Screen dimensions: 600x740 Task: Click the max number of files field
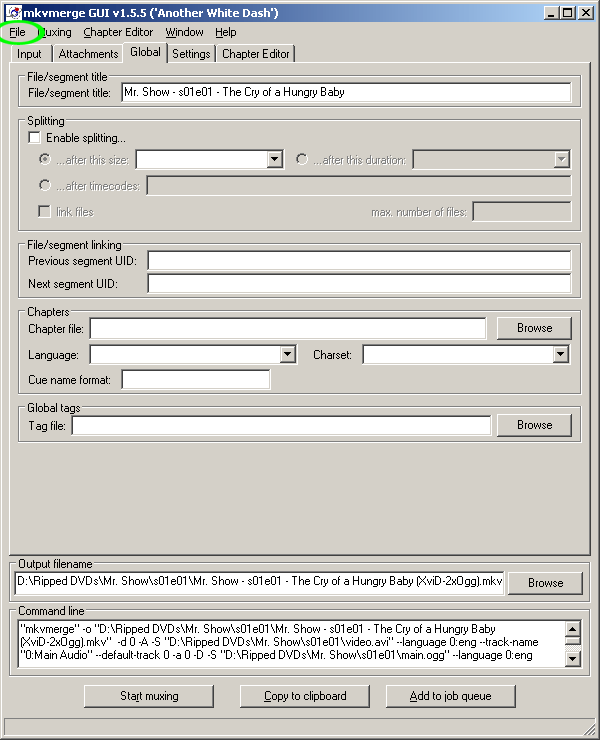pyautogui.click(x=522, y=211)
